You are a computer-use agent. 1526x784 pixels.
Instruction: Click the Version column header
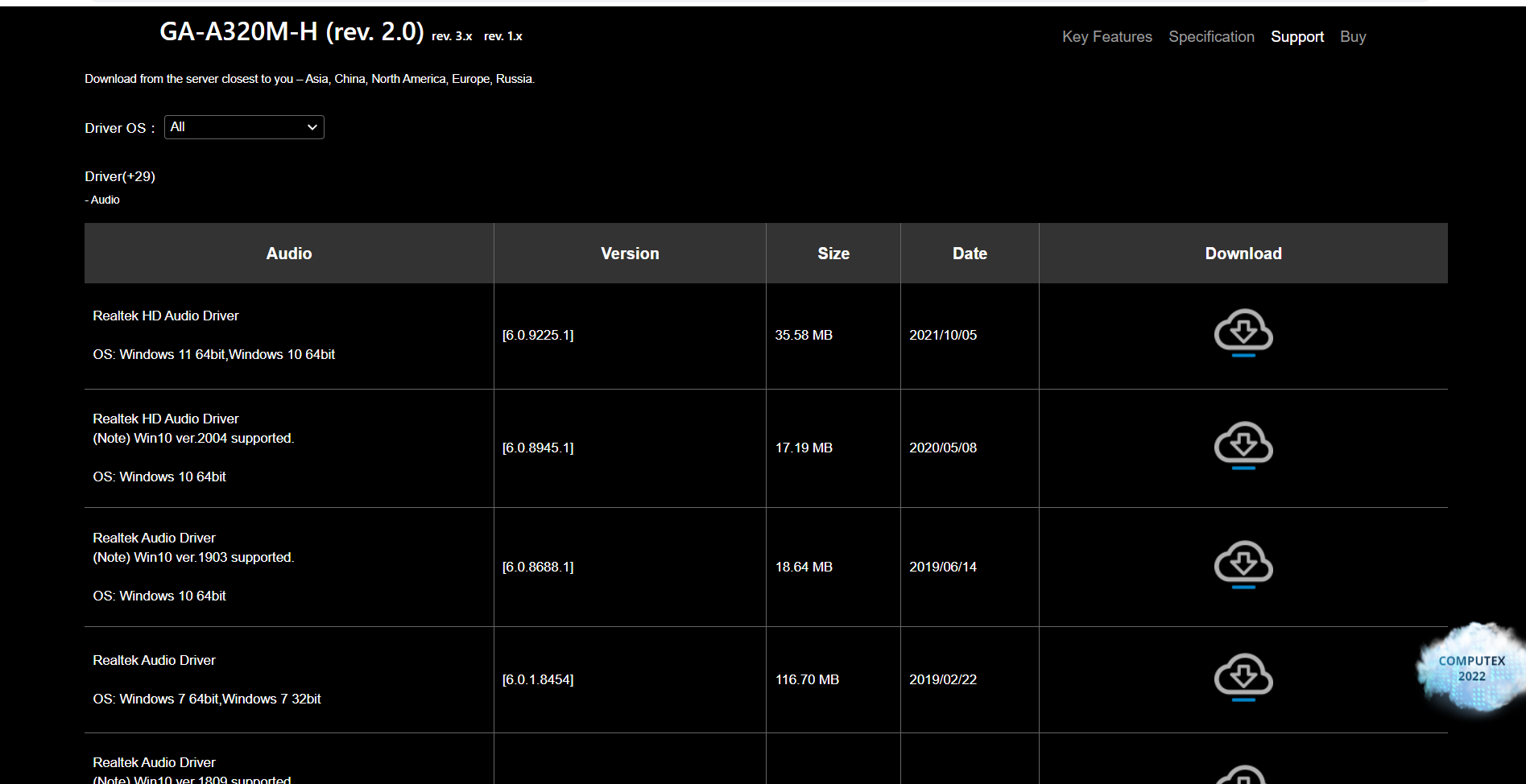pyautogui.click(x=630, y=254)
